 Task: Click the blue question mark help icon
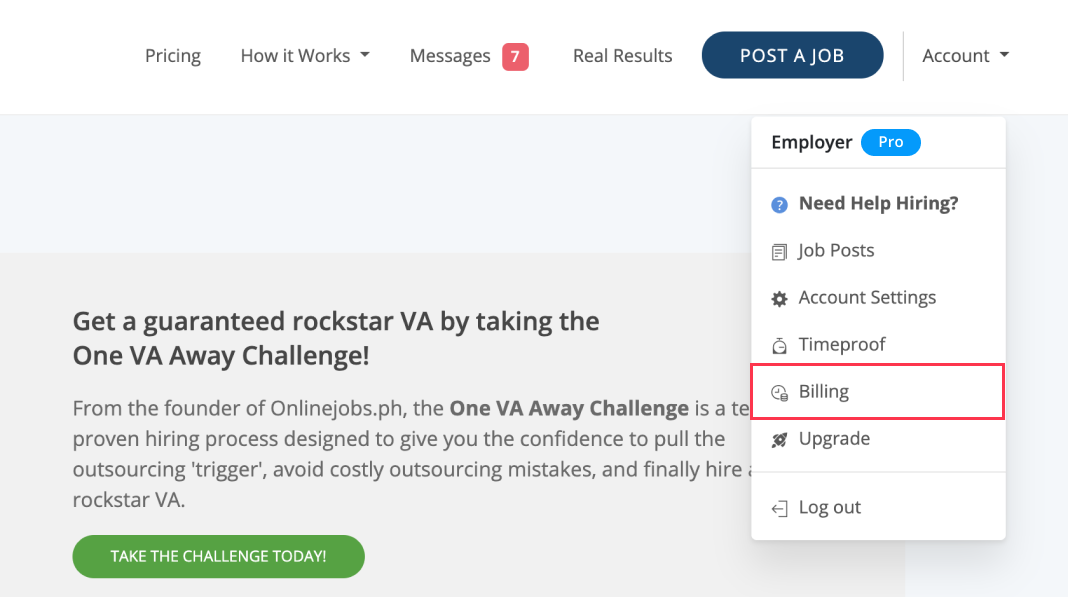coord(779,205)
